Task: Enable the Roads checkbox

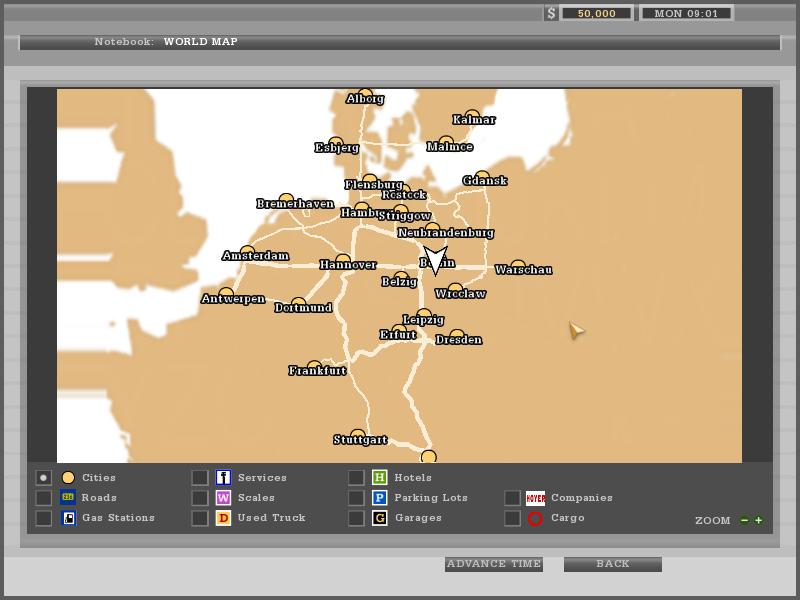Action: [43, 498]
